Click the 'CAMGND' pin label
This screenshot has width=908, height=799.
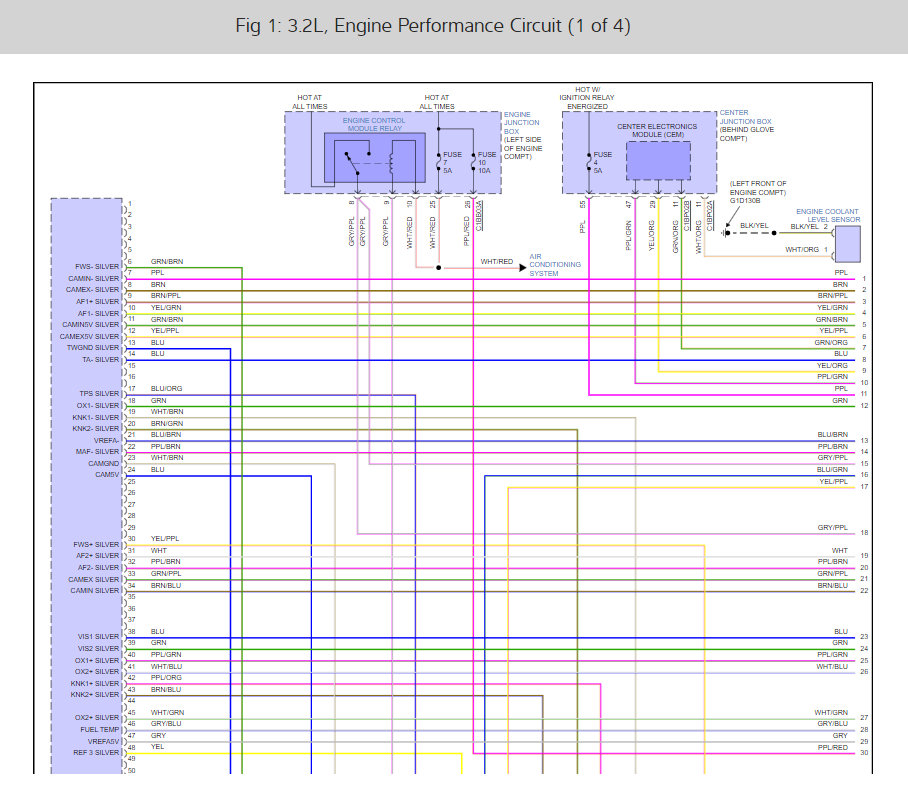point(103,464)
